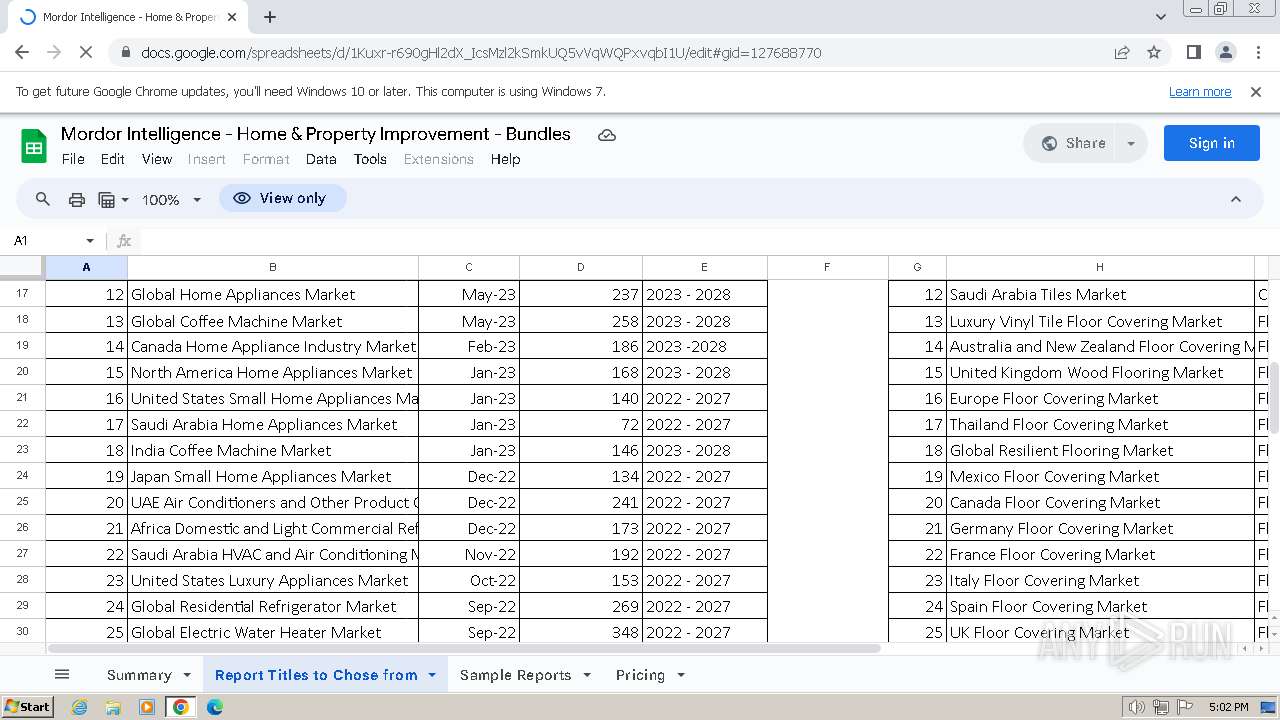Click the address bar URL field

pos(480,53)
